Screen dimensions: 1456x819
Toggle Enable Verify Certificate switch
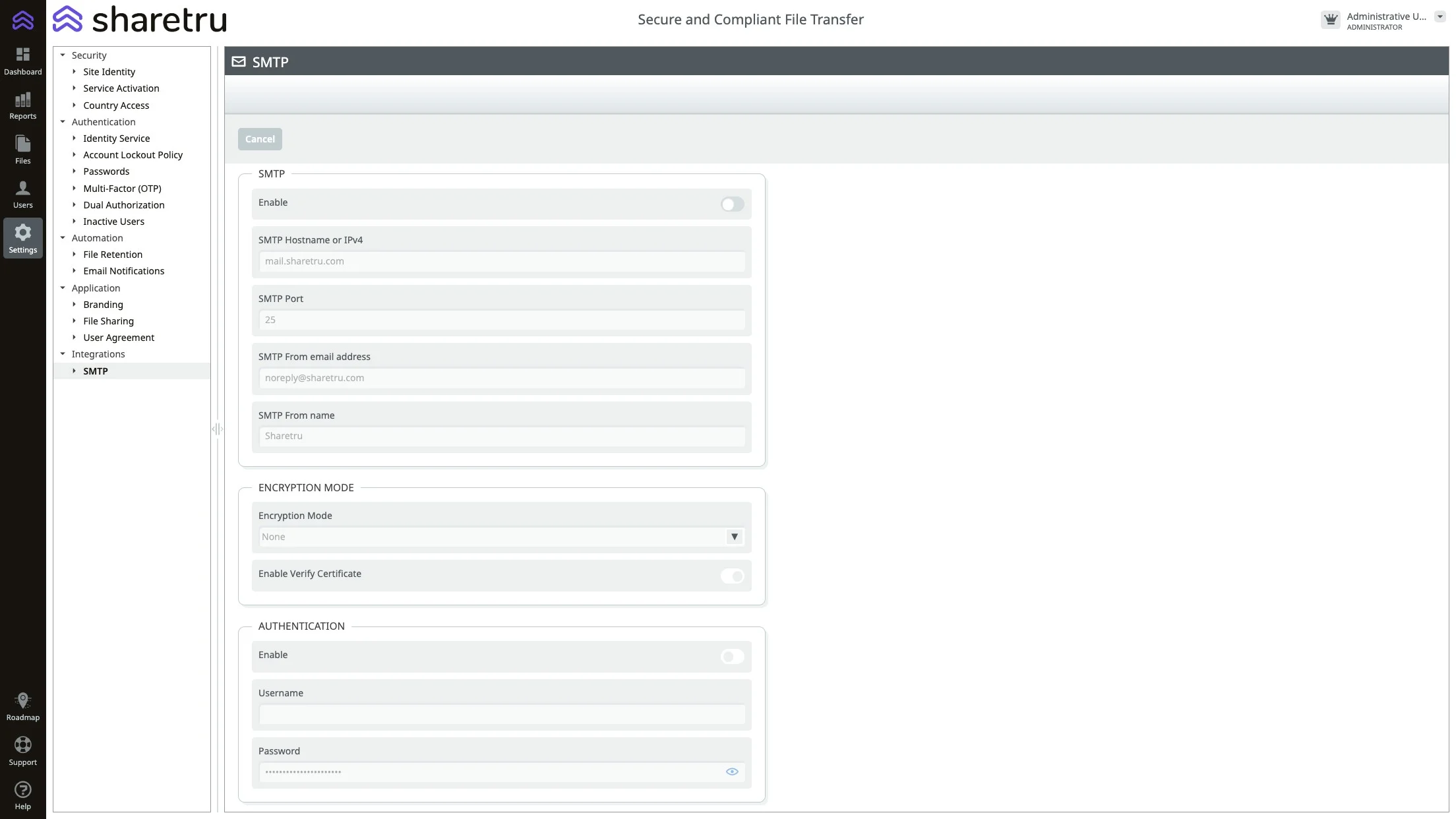(732, 576)
